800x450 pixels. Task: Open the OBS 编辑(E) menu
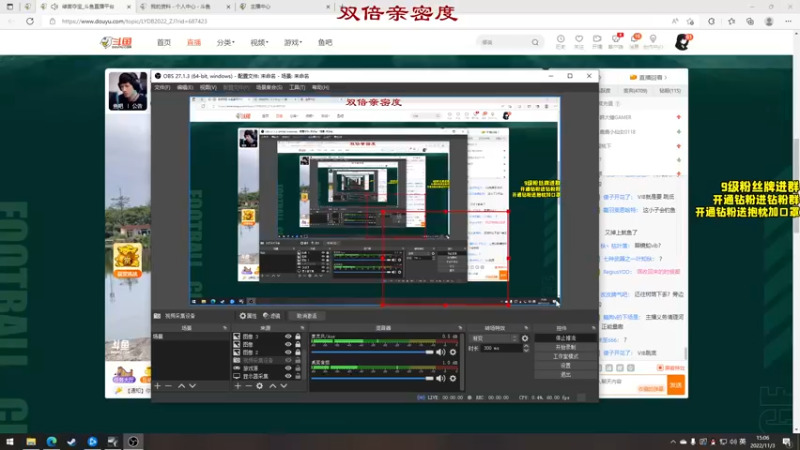(x=185, y=88)
